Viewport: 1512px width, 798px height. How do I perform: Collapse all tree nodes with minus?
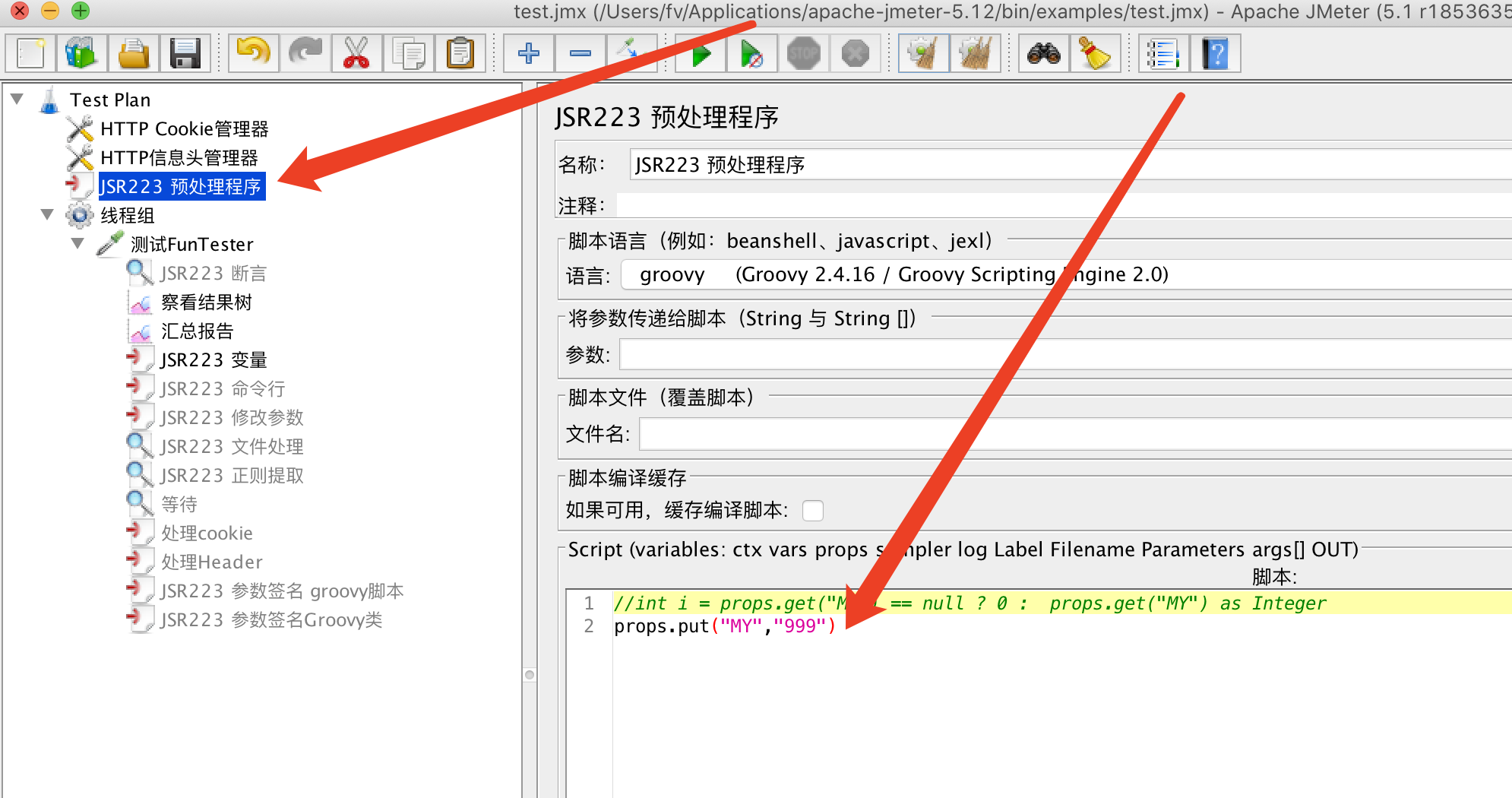[x=580, y=54]
